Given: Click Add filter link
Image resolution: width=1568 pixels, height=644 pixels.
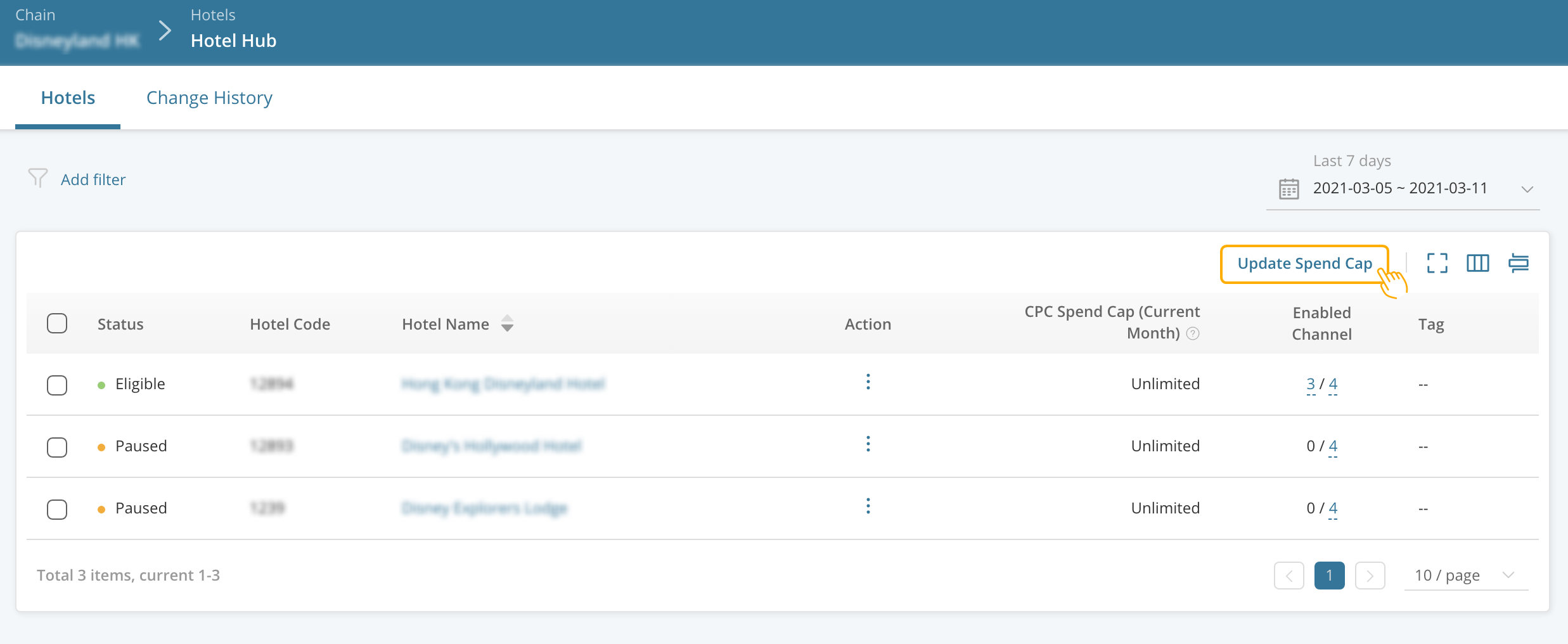Looking at the screenshot, I should click(93, 179).
